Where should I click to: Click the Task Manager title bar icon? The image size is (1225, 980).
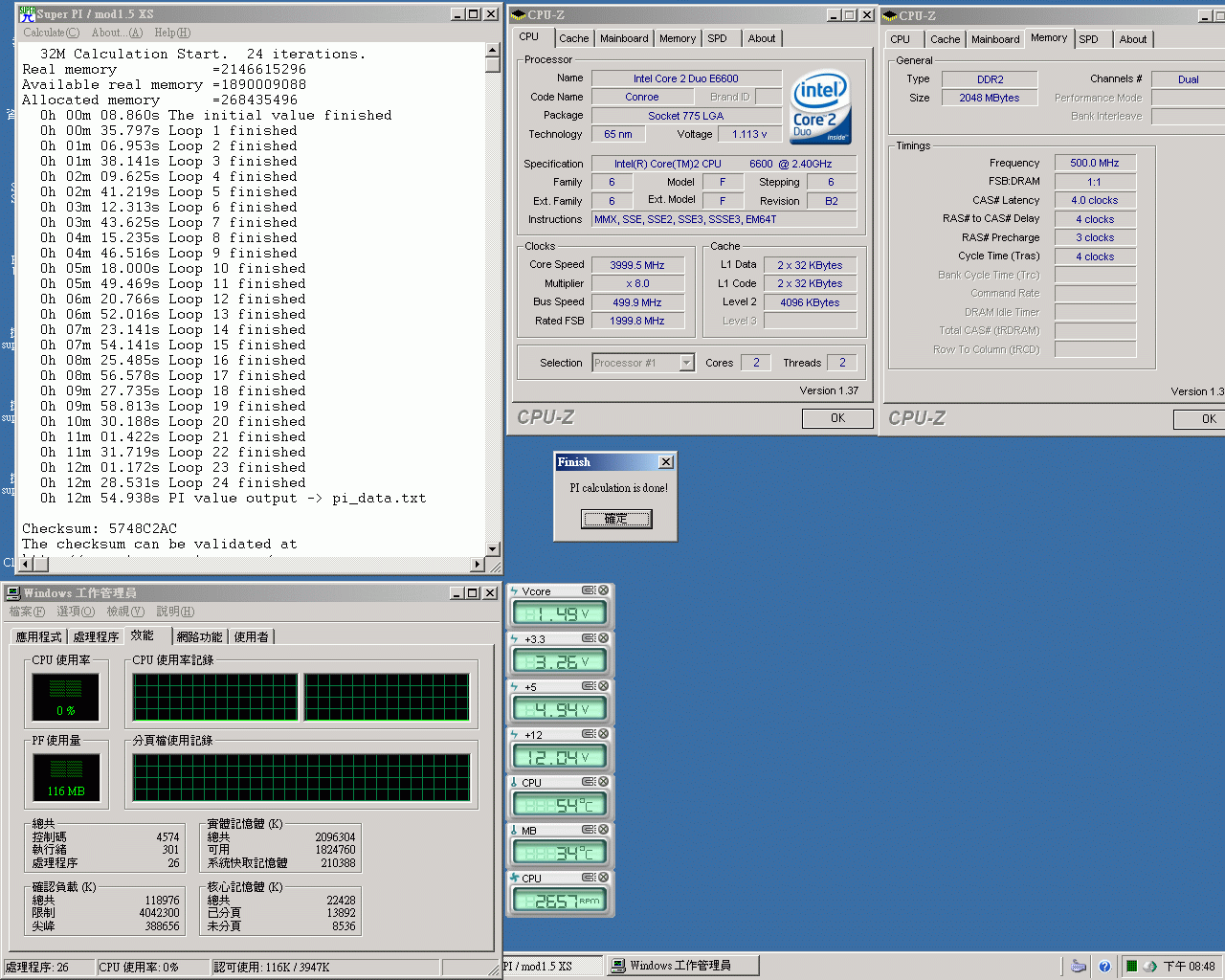click(x=13, y=593)
